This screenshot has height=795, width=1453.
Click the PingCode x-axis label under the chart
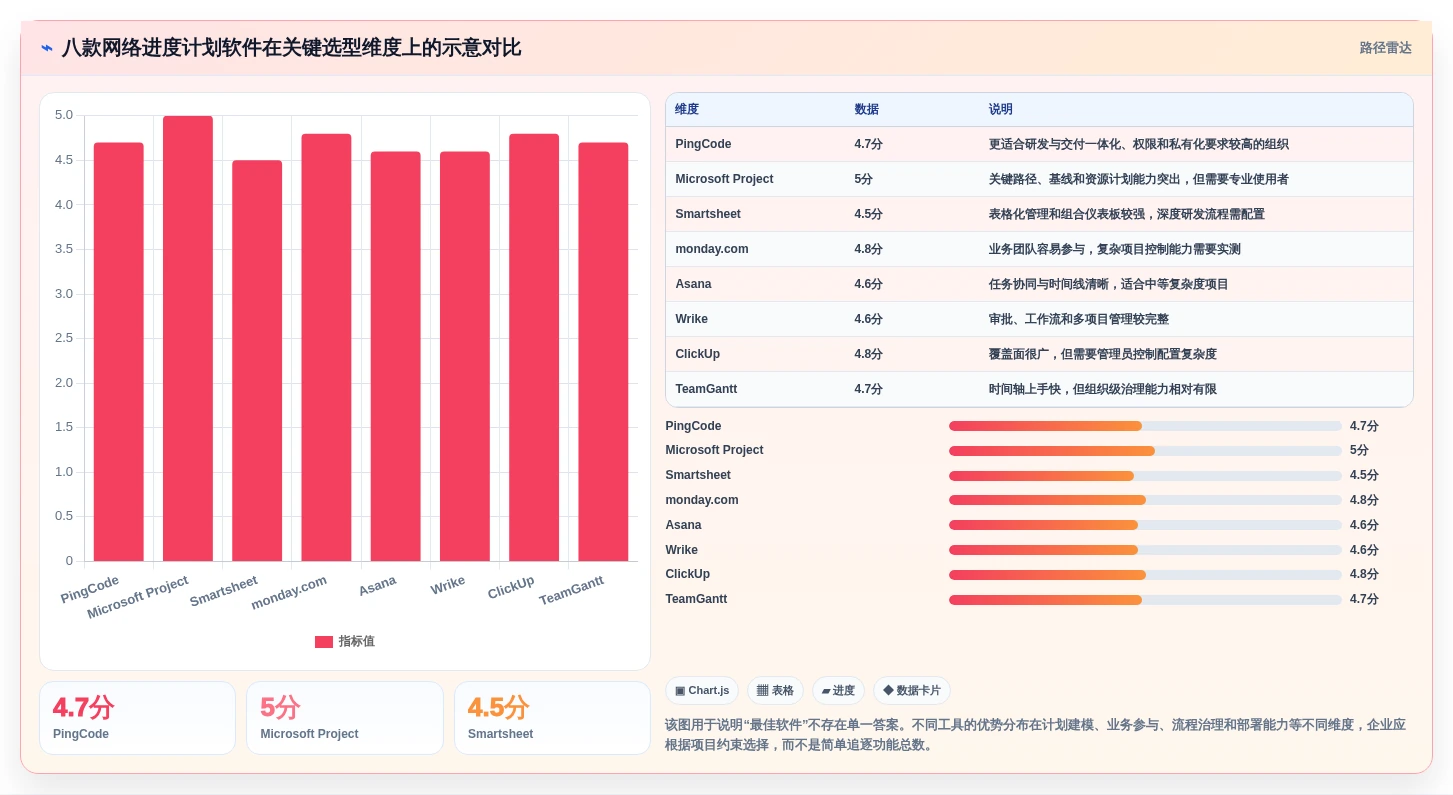[90, 589]
